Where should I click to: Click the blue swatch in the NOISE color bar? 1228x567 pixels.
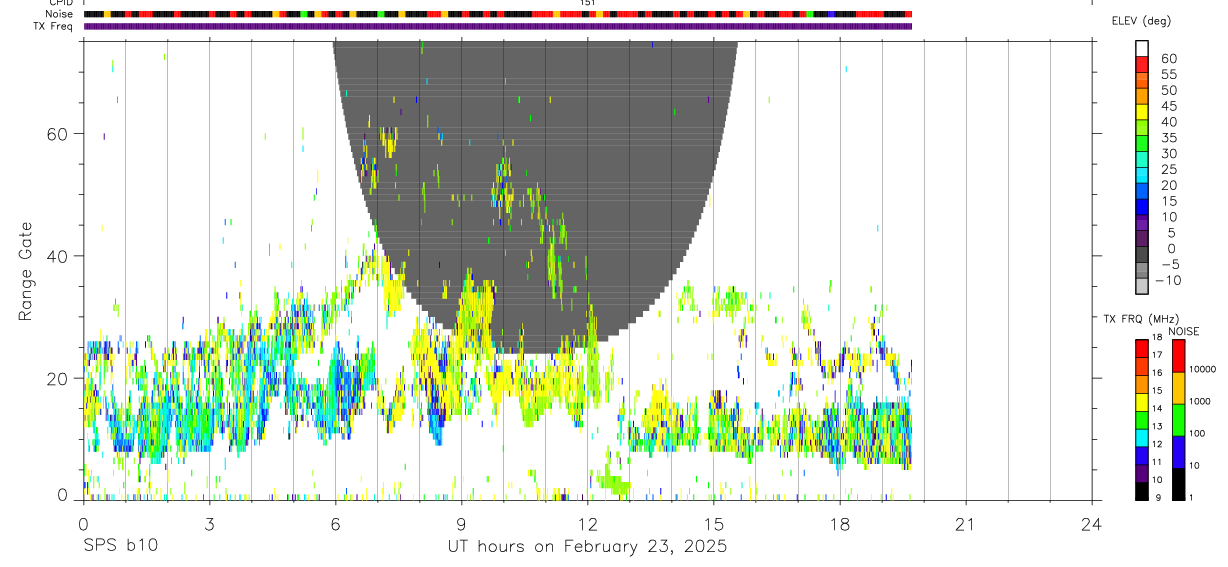point(1179,452)
